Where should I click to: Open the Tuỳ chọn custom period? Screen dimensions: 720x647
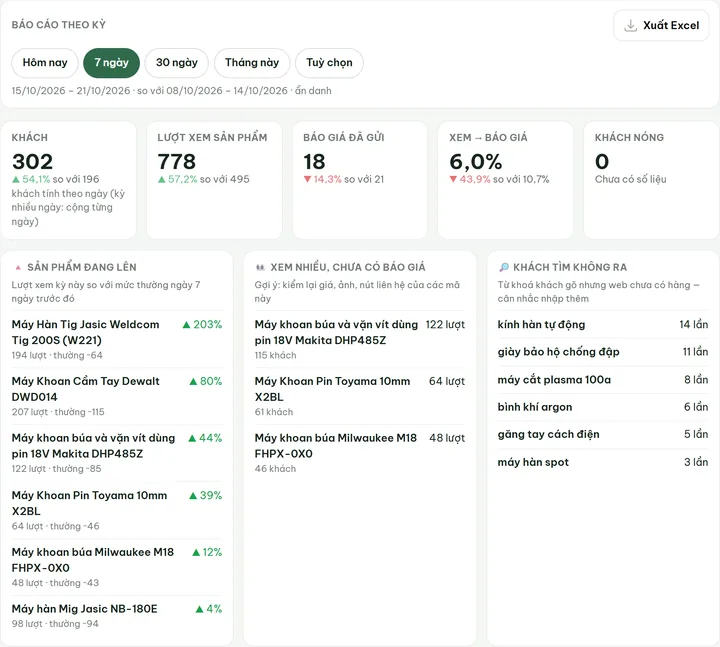pos(329,62)
